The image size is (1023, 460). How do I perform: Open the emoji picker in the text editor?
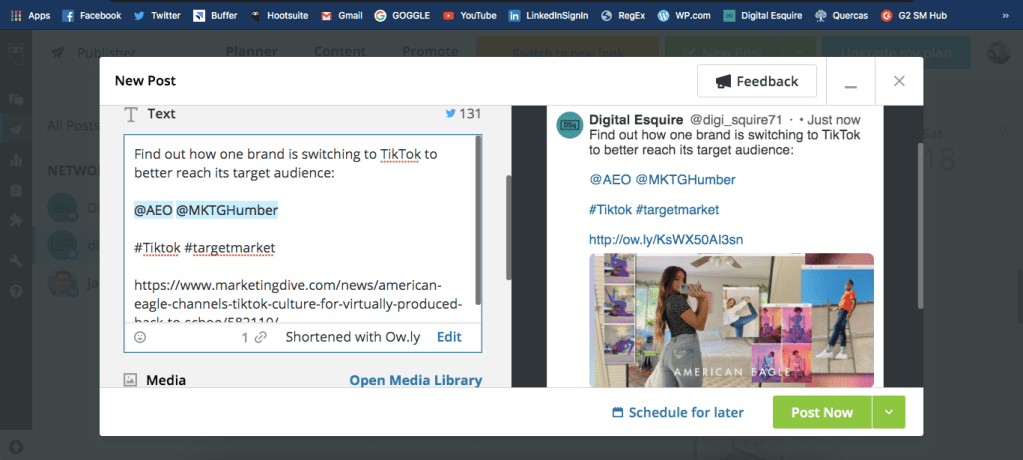coord(140,337)
